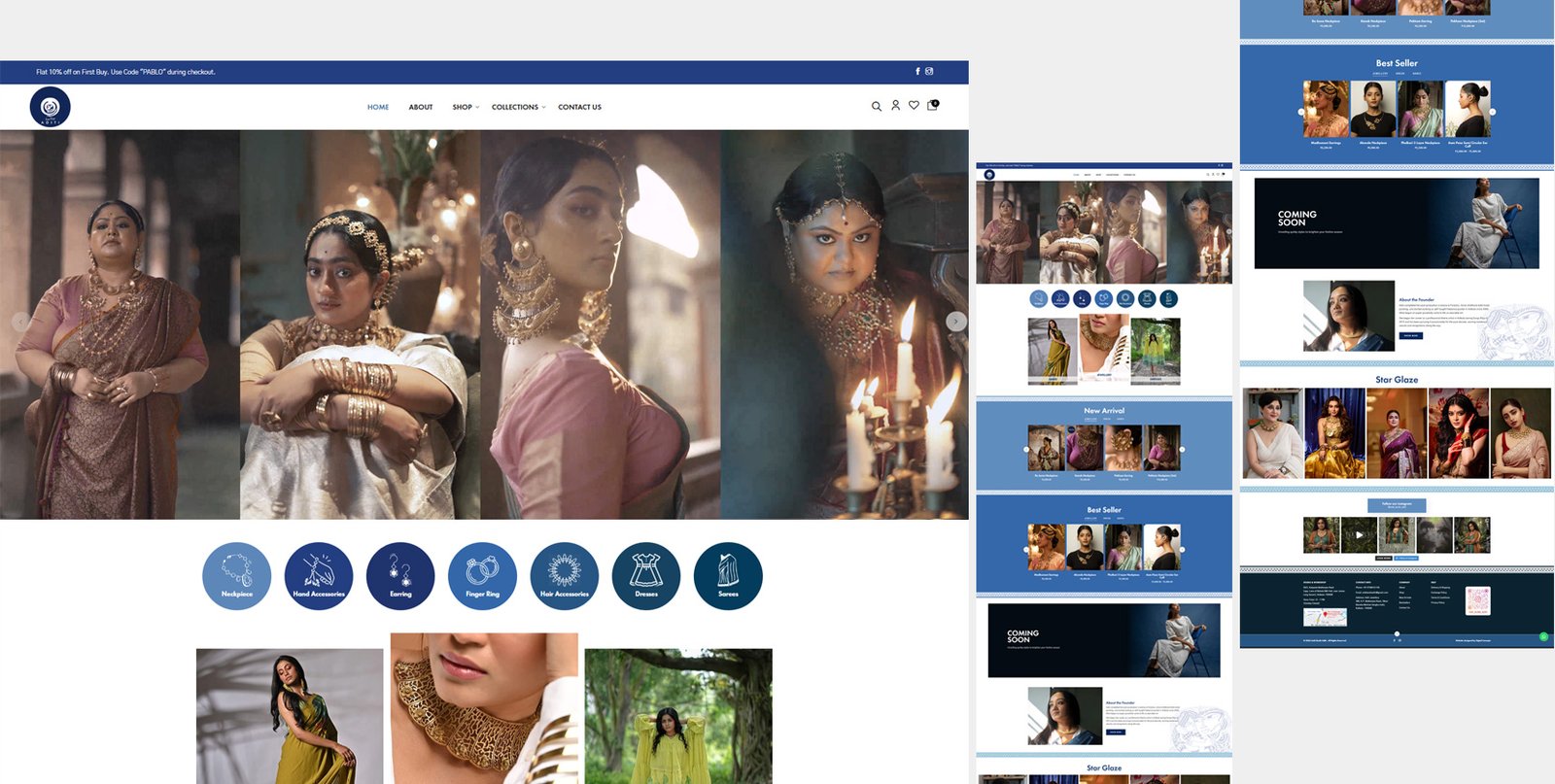This screenshot has height=784, width=1555.
Task: Open the shopping cart icon
Action: point(932,106)
